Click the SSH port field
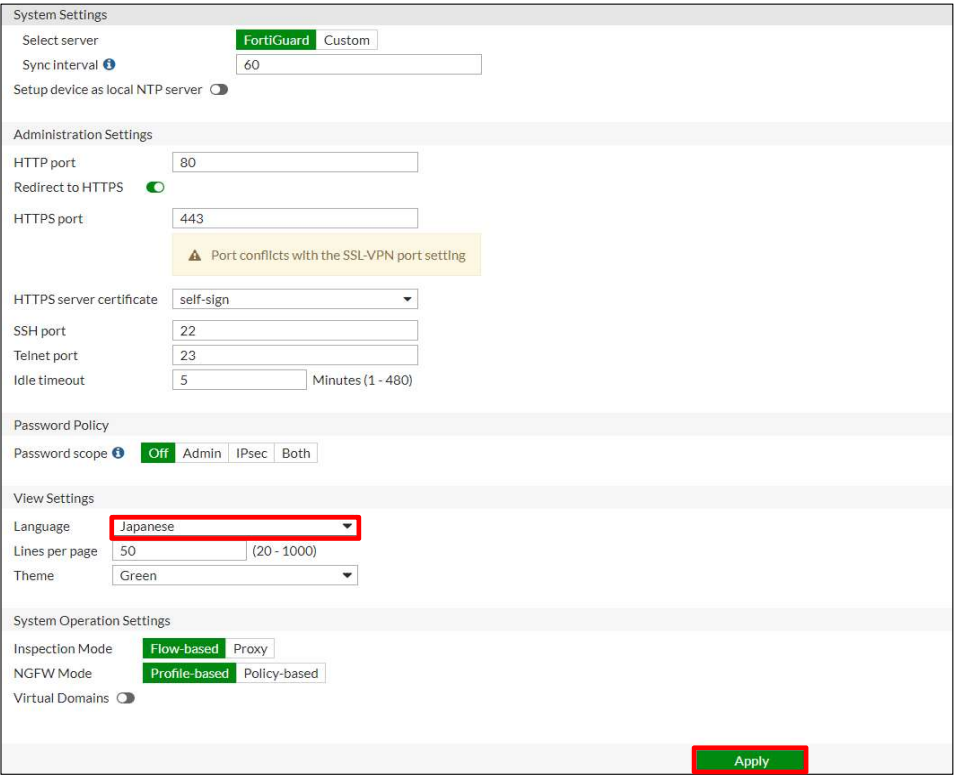 pos(295,331)
